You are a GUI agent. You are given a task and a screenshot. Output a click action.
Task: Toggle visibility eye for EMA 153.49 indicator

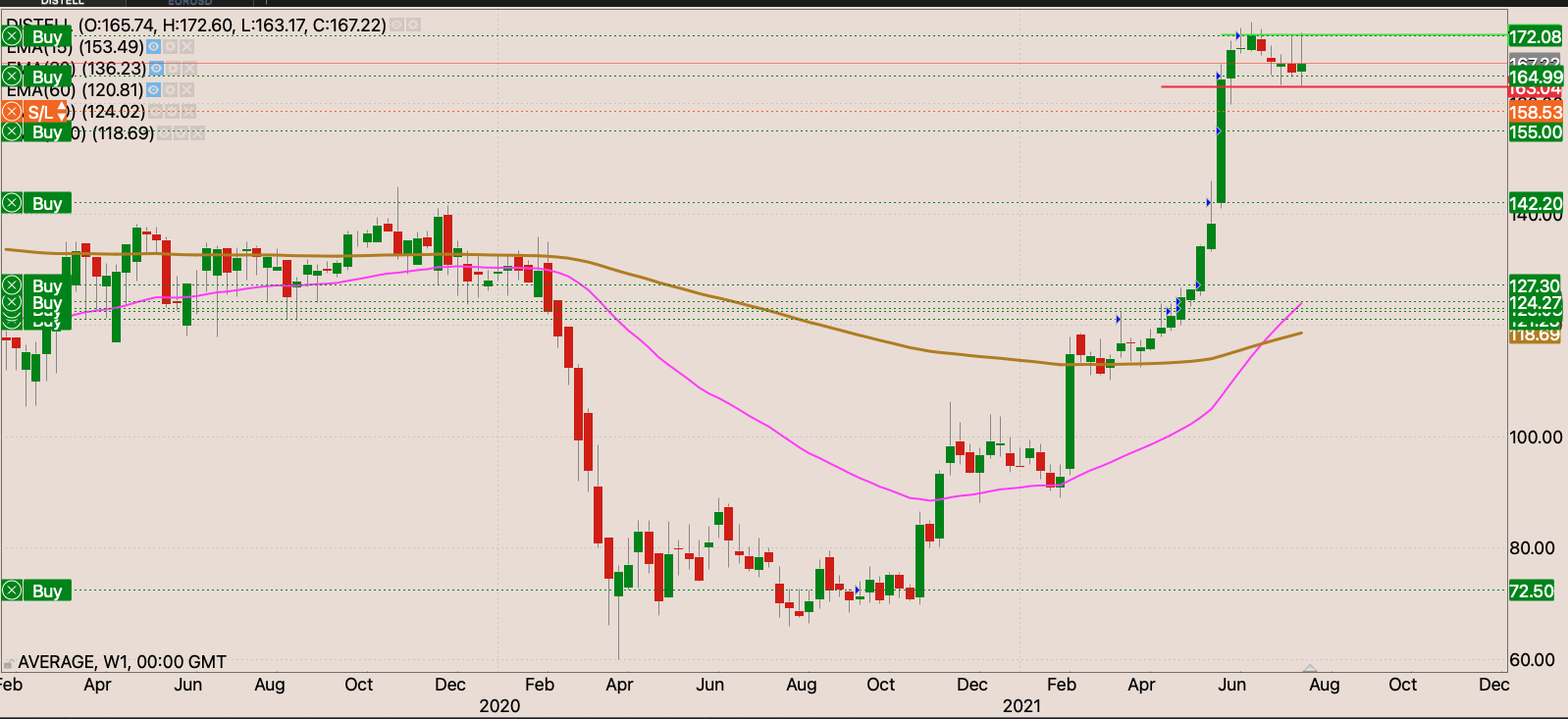point(153,47)
